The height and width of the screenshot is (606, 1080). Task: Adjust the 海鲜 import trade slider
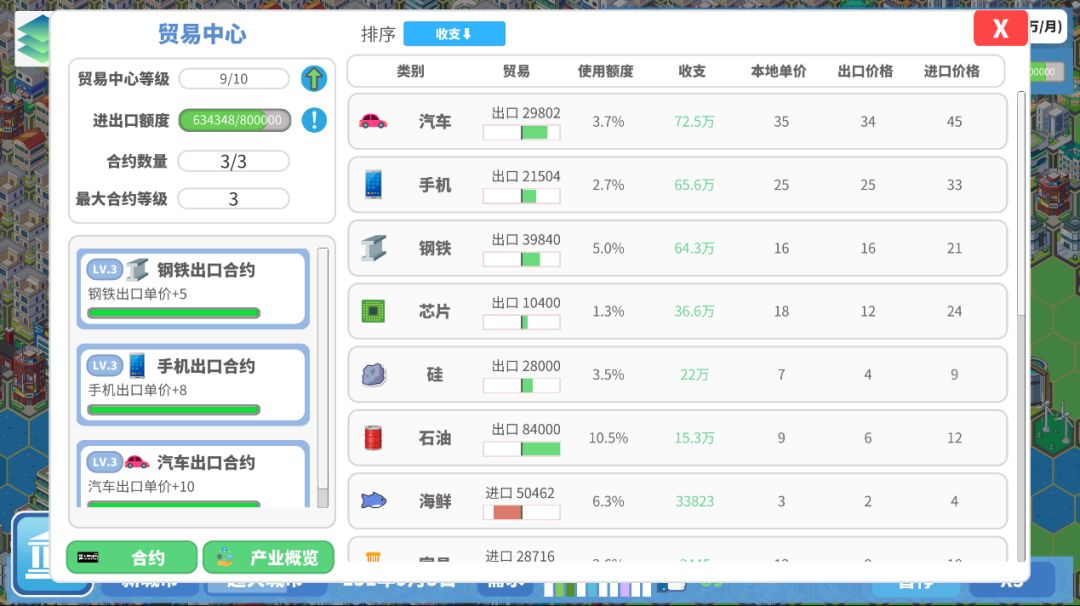pos(521,512)
